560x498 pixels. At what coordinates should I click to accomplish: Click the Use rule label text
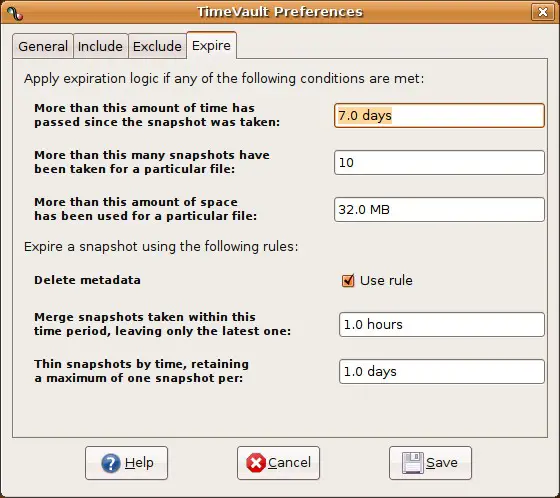pos(386,281)
